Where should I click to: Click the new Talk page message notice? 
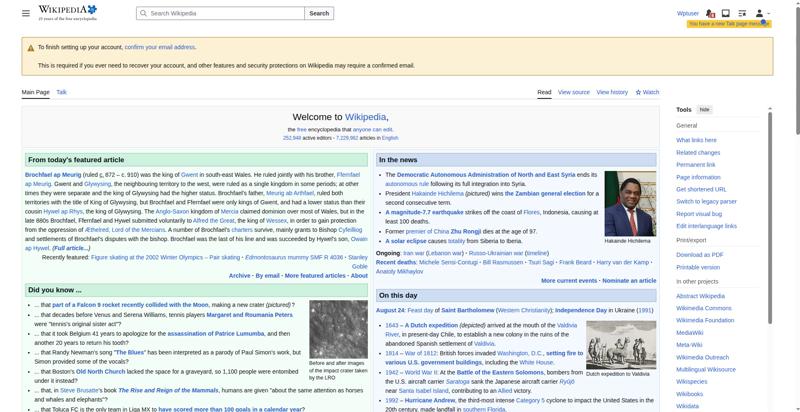(x=729, y=24)
